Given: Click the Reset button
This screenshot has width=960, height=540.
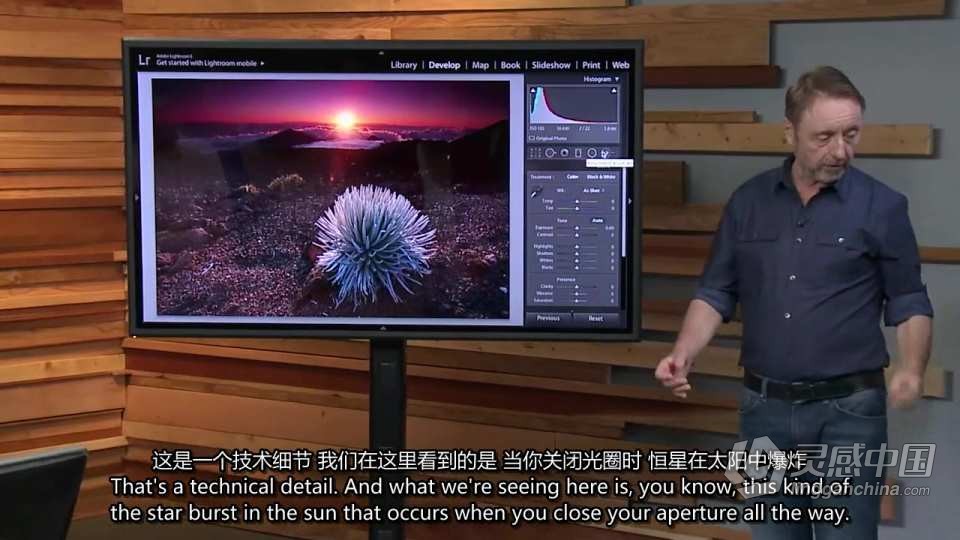Looking at the screenshot, I should (x=595, y=318).
